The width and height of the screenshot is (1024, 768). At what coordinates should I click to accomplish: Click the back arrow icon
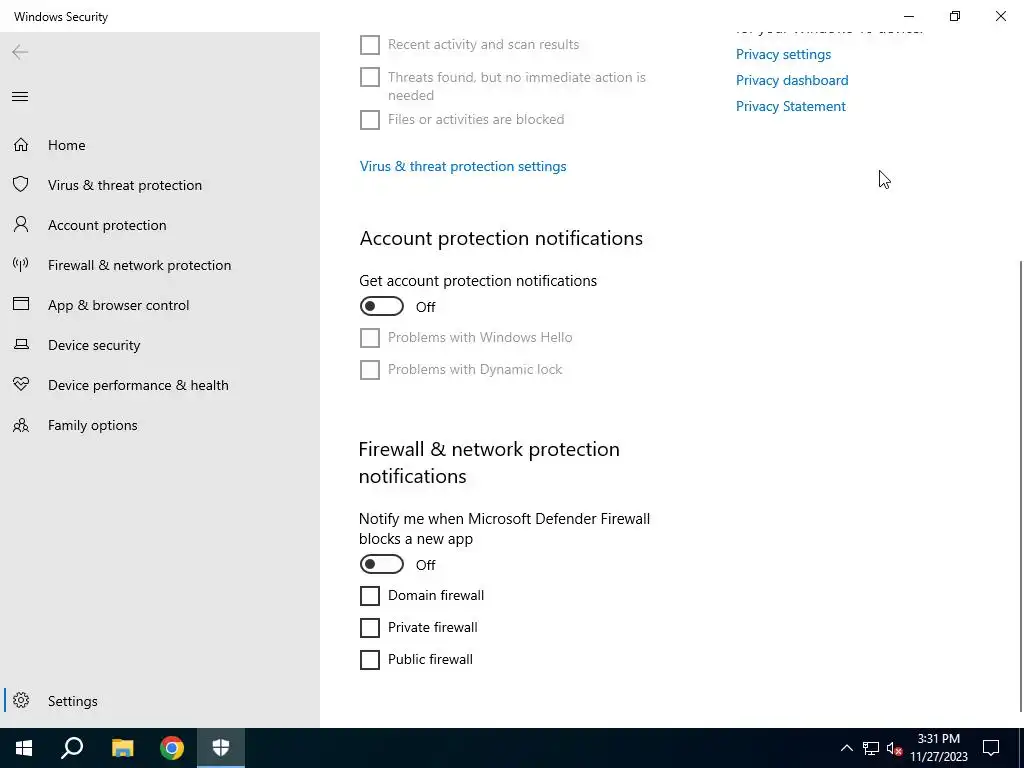[20, 52]
